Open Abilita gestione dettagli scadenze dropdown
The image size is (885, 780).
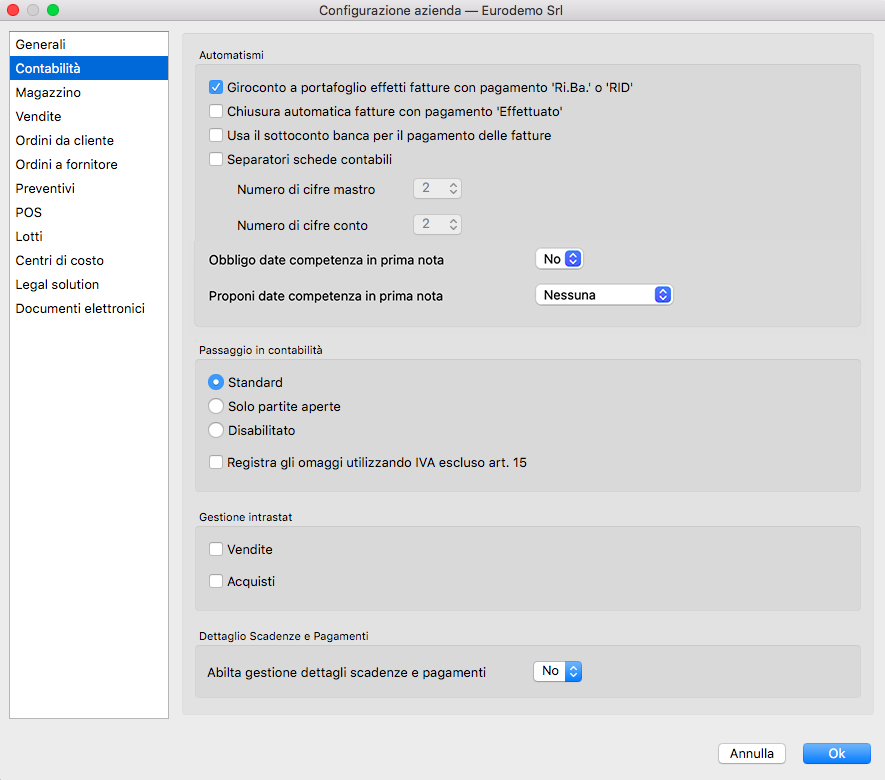557,672
